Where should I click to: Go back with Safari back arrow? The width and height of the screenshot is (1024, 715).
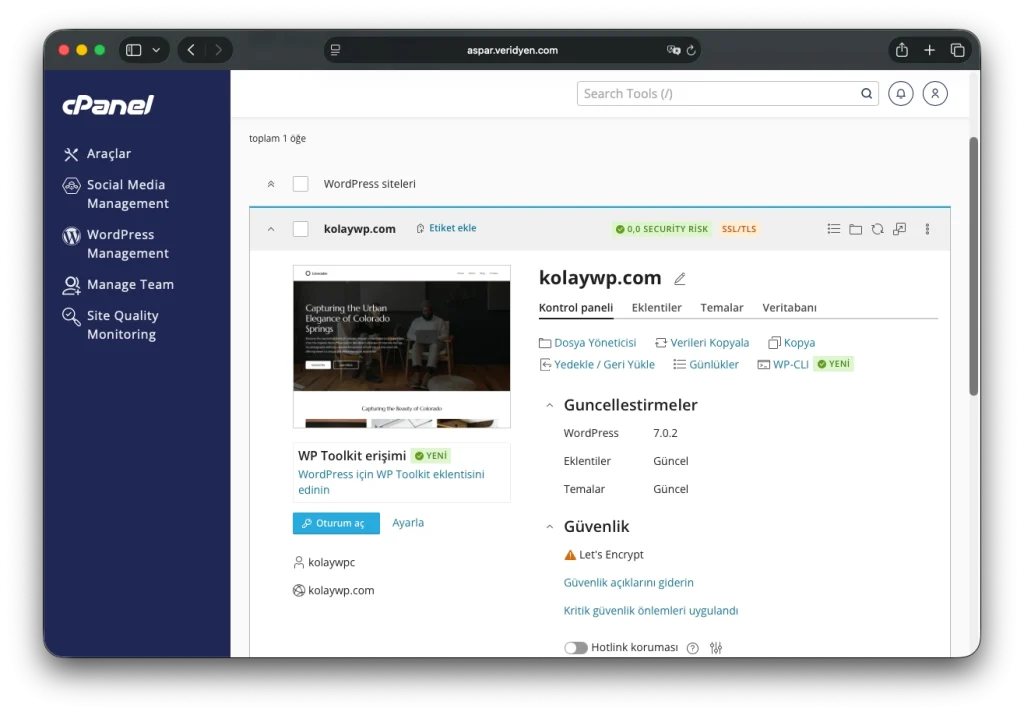191,50
